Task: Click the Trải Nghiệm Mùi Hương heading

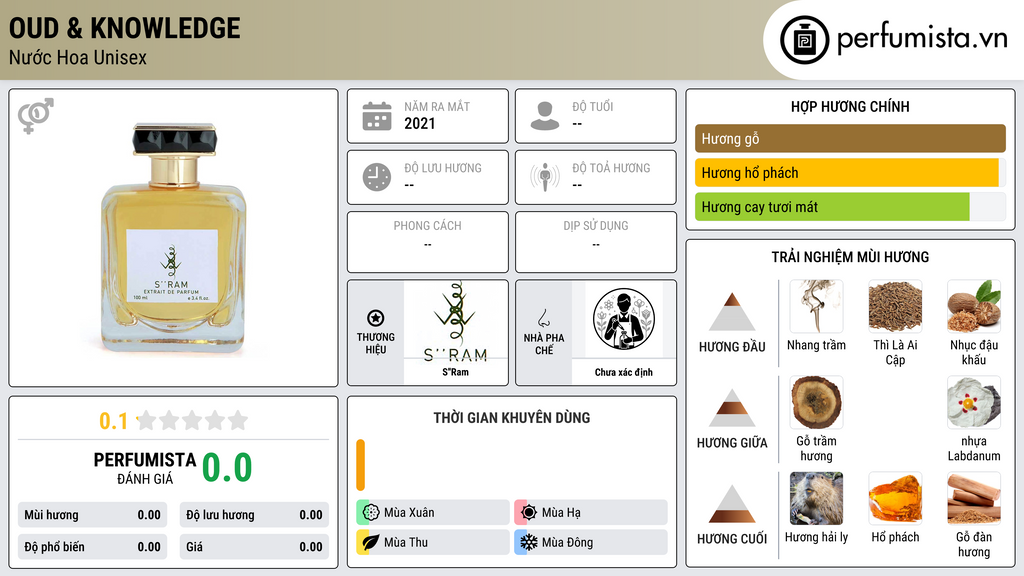Action: [x=850, y=257]
